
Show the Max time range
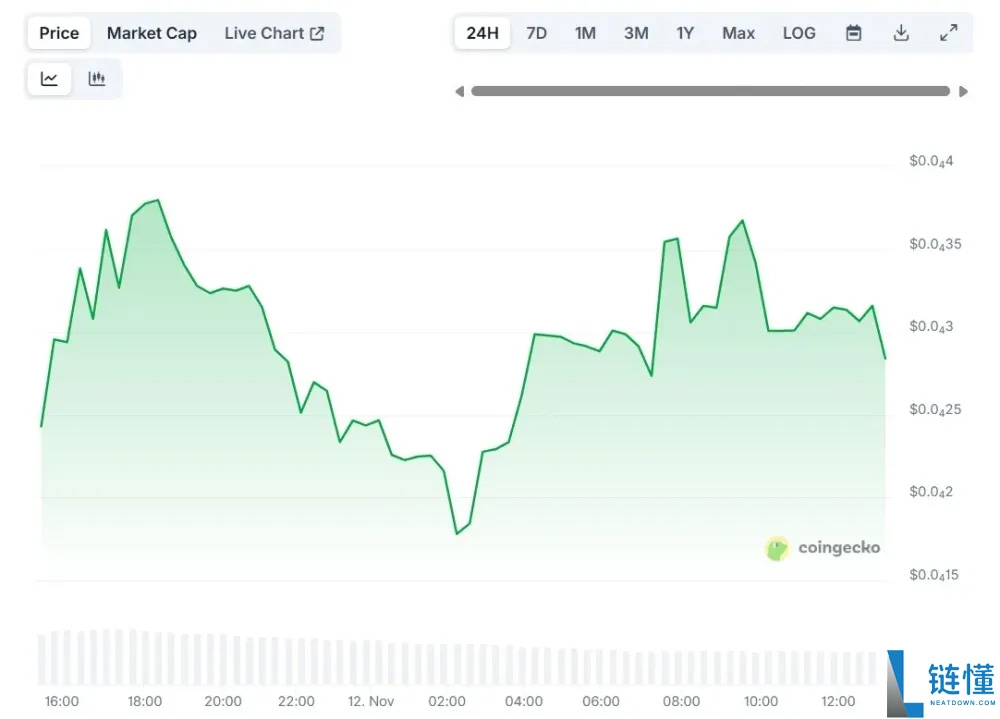(x=738, y=33)
